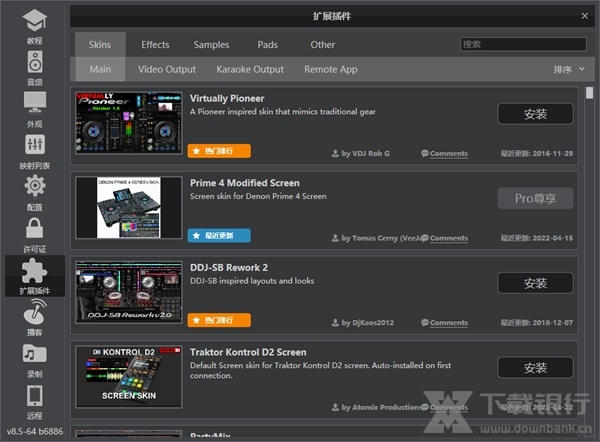
Task: Switch to the Pads tab
Action: click(267, 45)
